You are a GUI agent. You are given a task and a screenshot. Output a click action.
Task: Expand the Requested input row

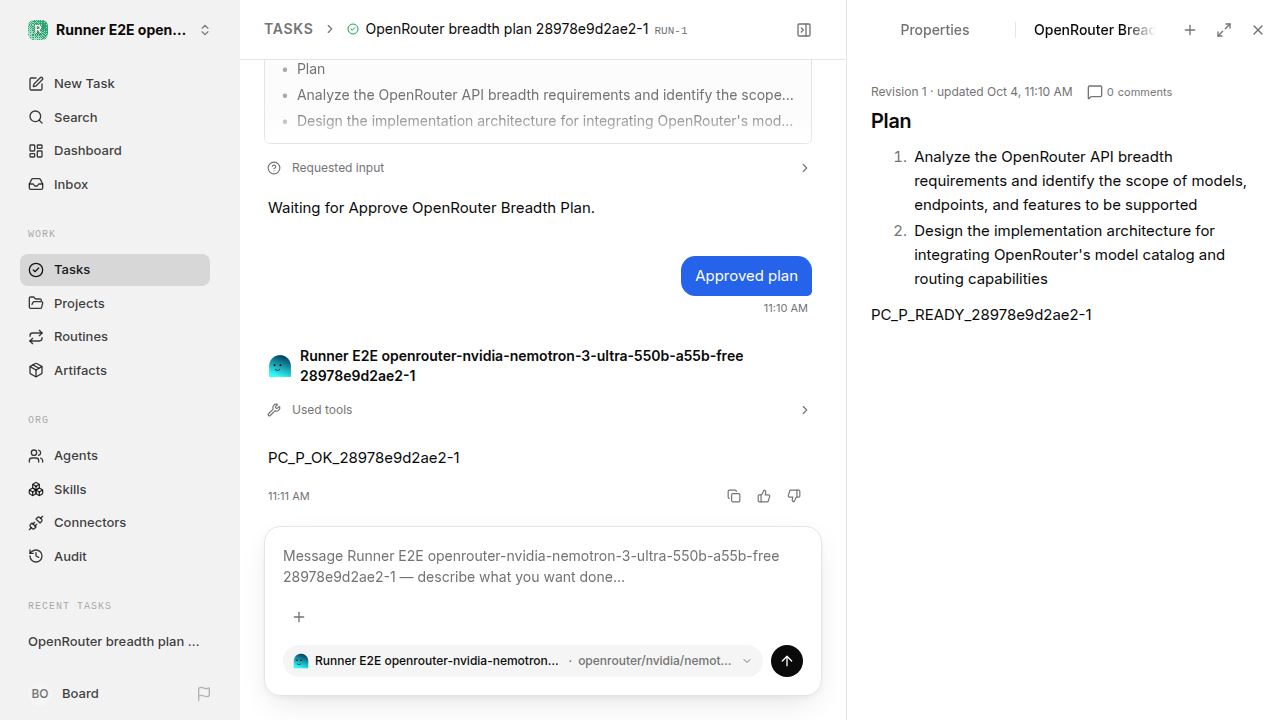pyautogui.click(x=538, y=168)
